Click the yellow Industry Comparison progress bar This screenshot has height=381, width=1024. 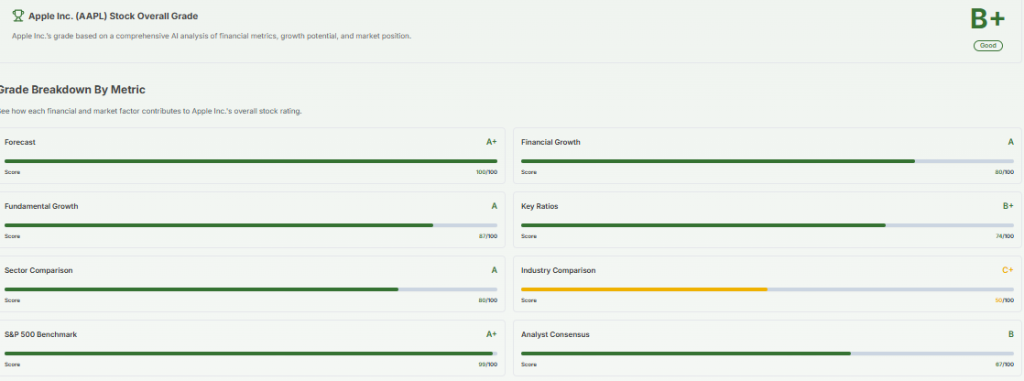click(644, 289)
